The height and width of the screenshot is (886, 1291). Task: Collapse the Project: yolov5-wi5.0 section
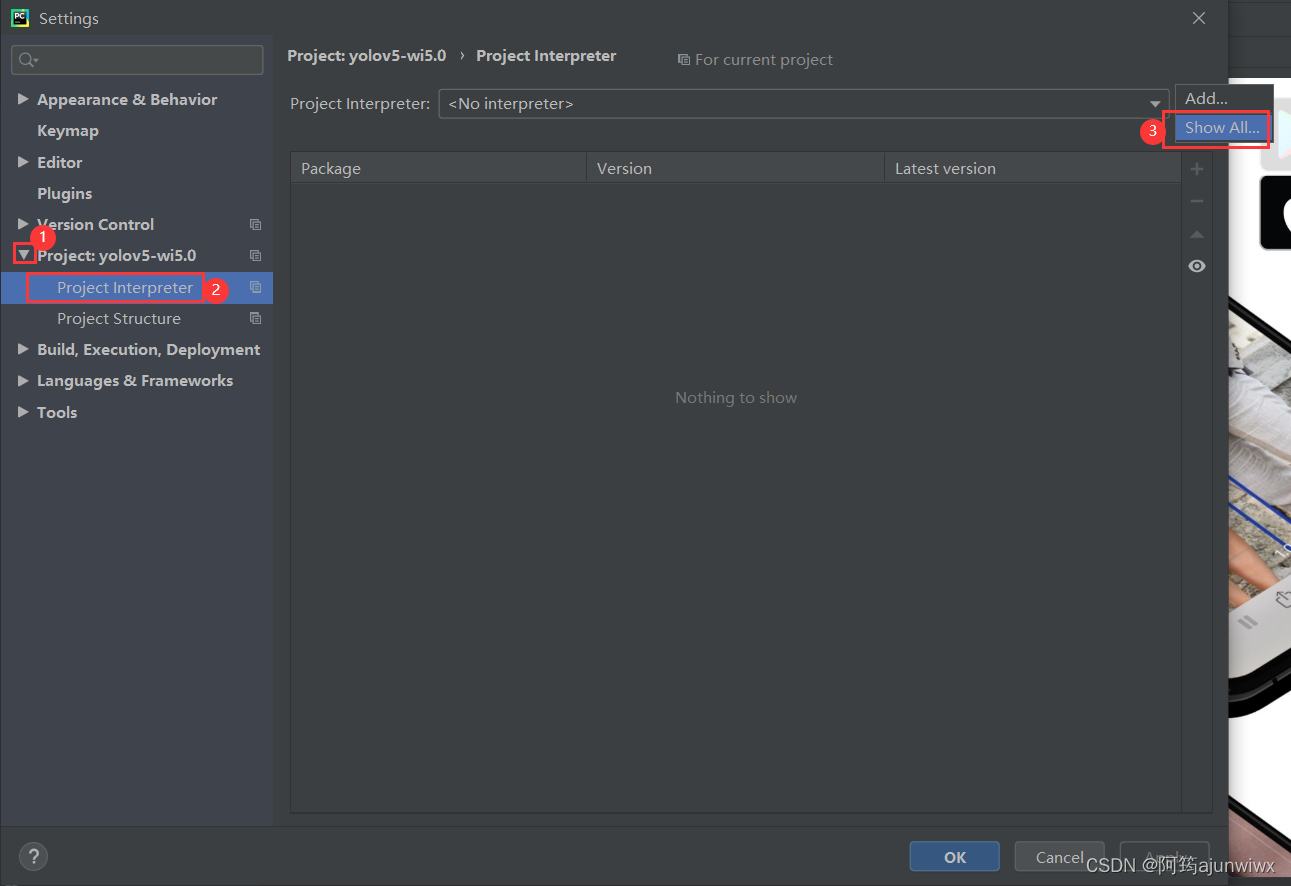pyautogui.click(x=24, y=255)
